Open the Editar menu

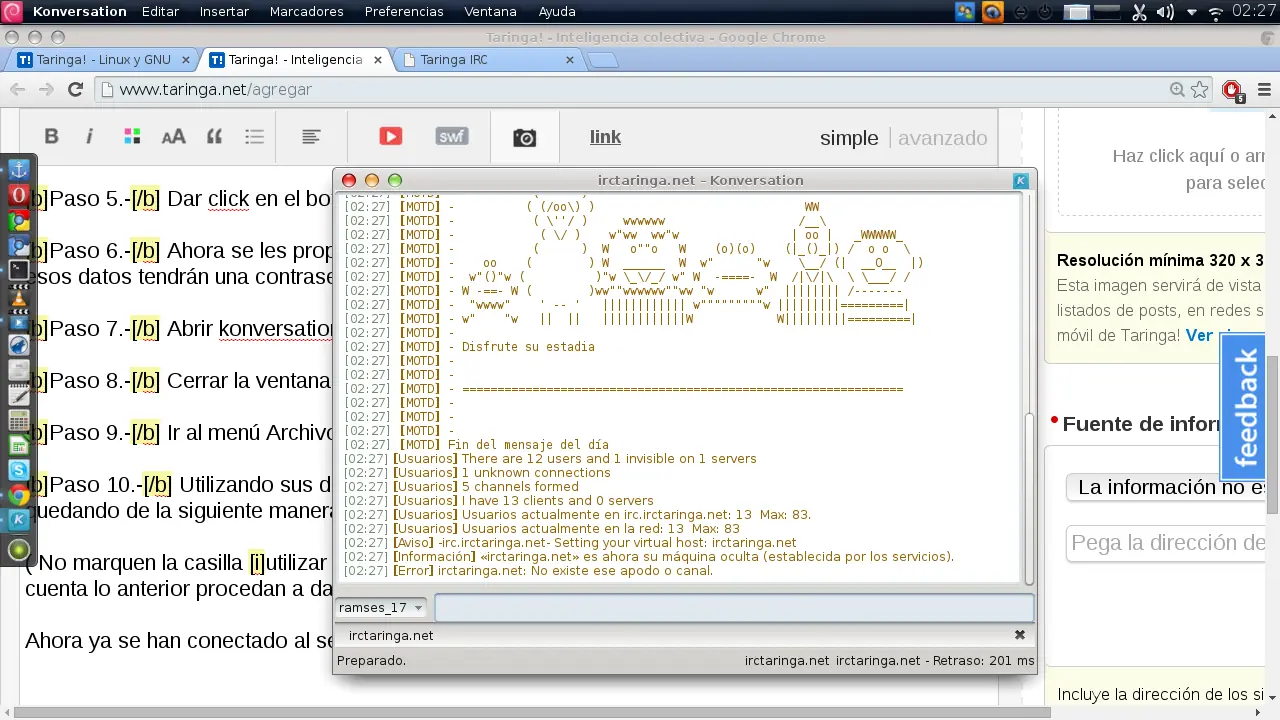(160, 12)
